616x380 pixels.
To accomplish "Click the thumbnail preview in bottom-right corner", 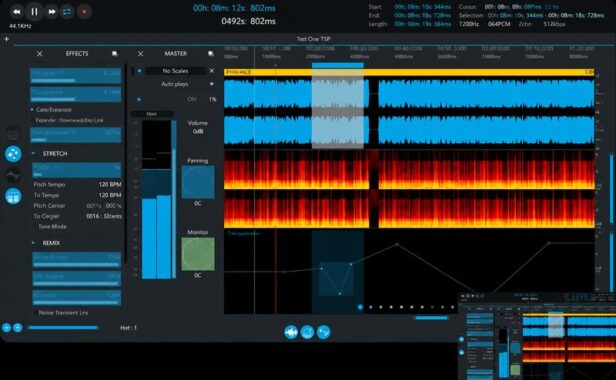I will pyautogui.click(x=537, y=336).
